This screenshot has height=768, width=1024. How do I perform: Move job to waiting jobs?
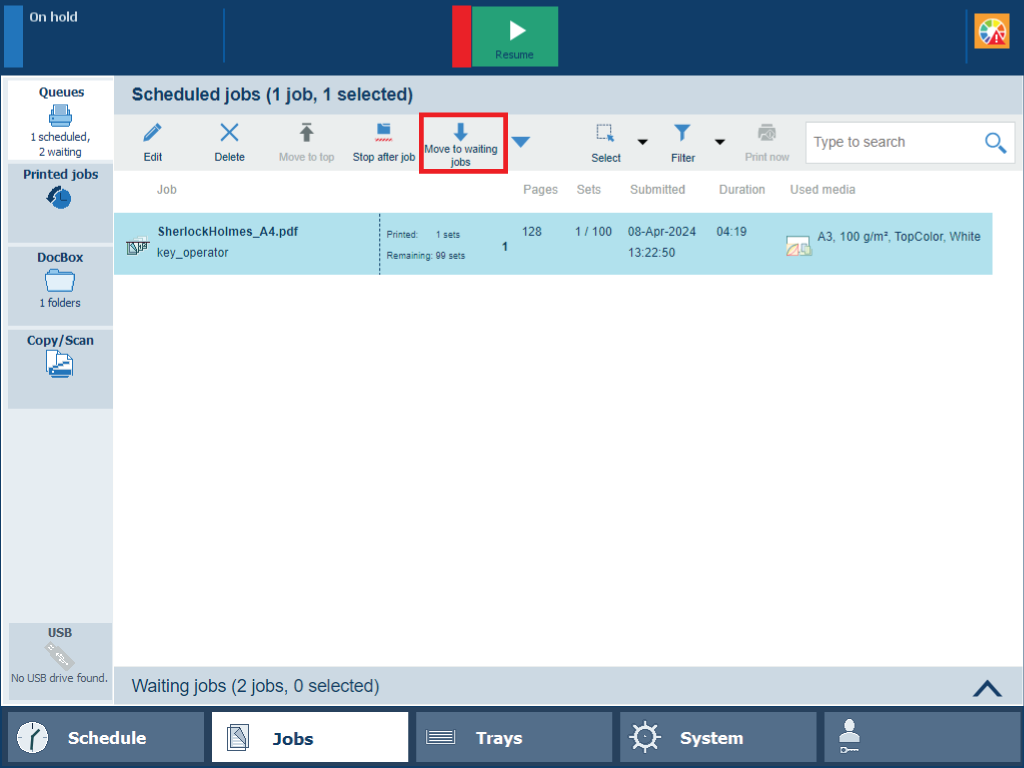[461, 142]
